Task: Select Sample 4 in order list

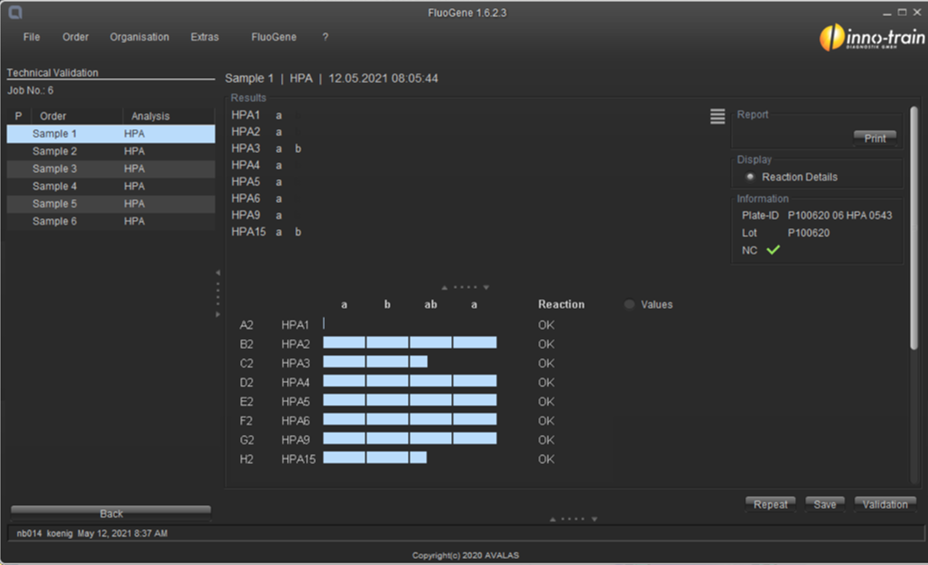Action: click(111, 186)
